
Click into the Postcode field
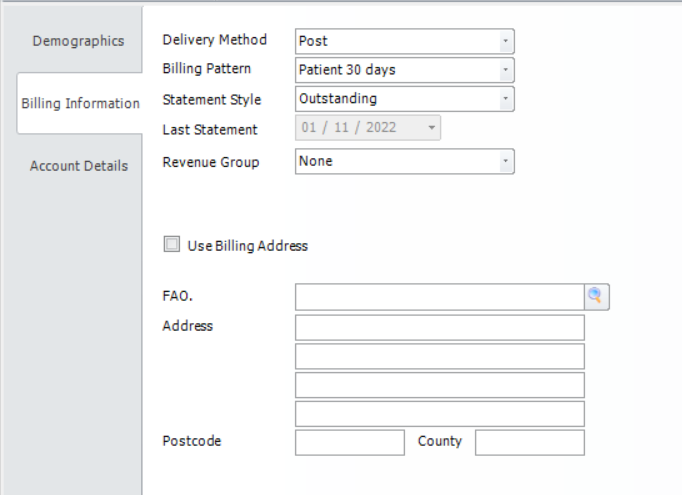point(349,442)
